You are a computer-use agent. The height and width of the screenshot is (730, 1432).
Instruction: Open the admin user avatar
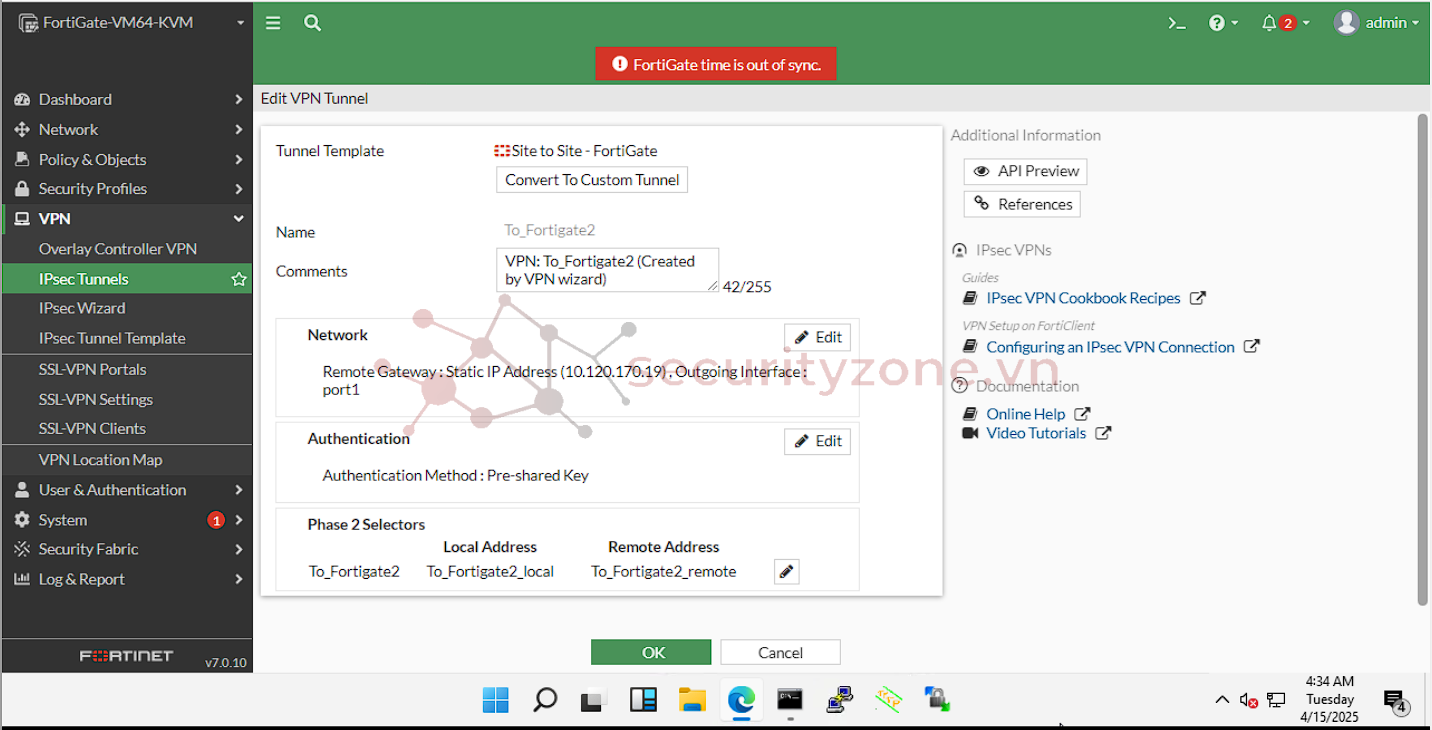[1346, 23]
